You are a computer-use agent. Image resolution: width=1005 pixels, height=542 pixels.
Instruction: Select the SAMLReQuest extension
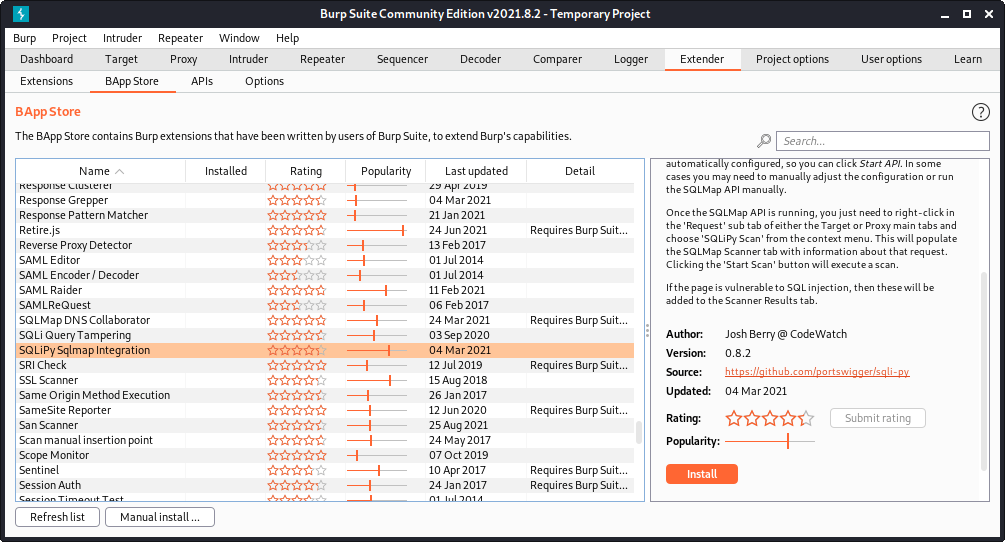(x=325, y=305)
